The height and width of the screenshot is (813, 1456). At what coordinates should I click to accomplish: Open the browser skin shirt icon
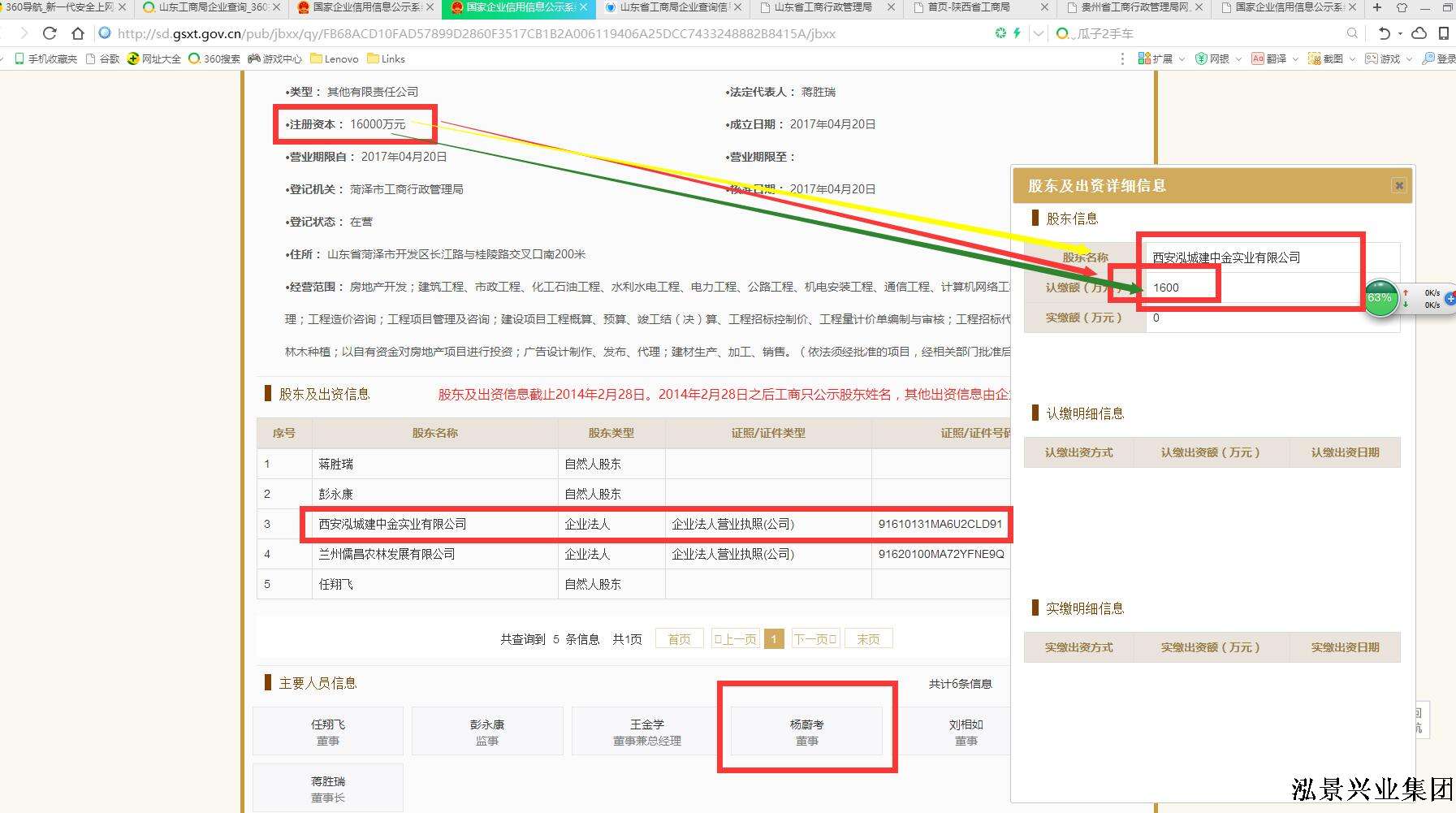[1402, 7]
